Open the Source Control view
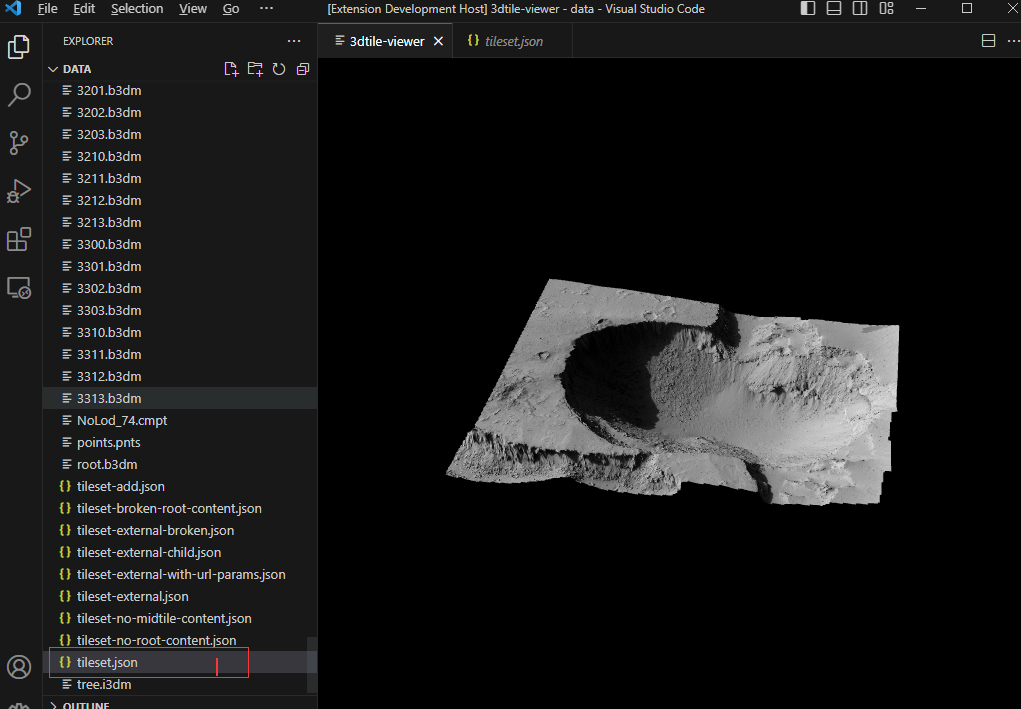 tap(18, 143)
